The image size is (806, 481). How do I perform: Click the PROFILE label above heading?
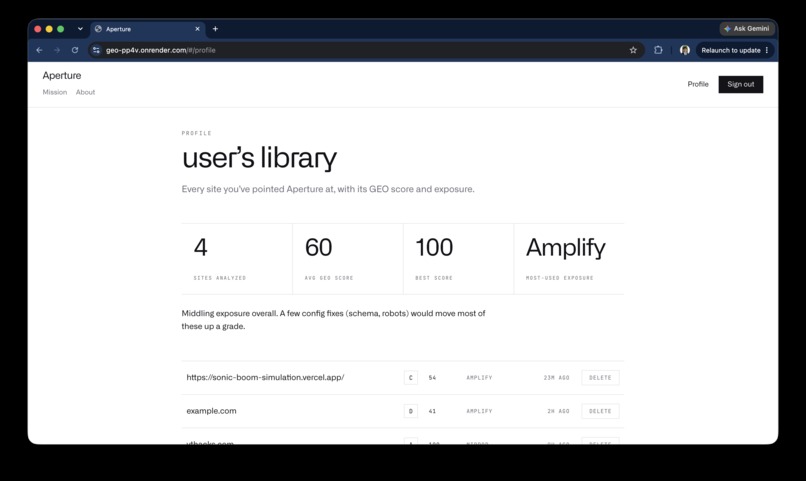pos(196,133)
